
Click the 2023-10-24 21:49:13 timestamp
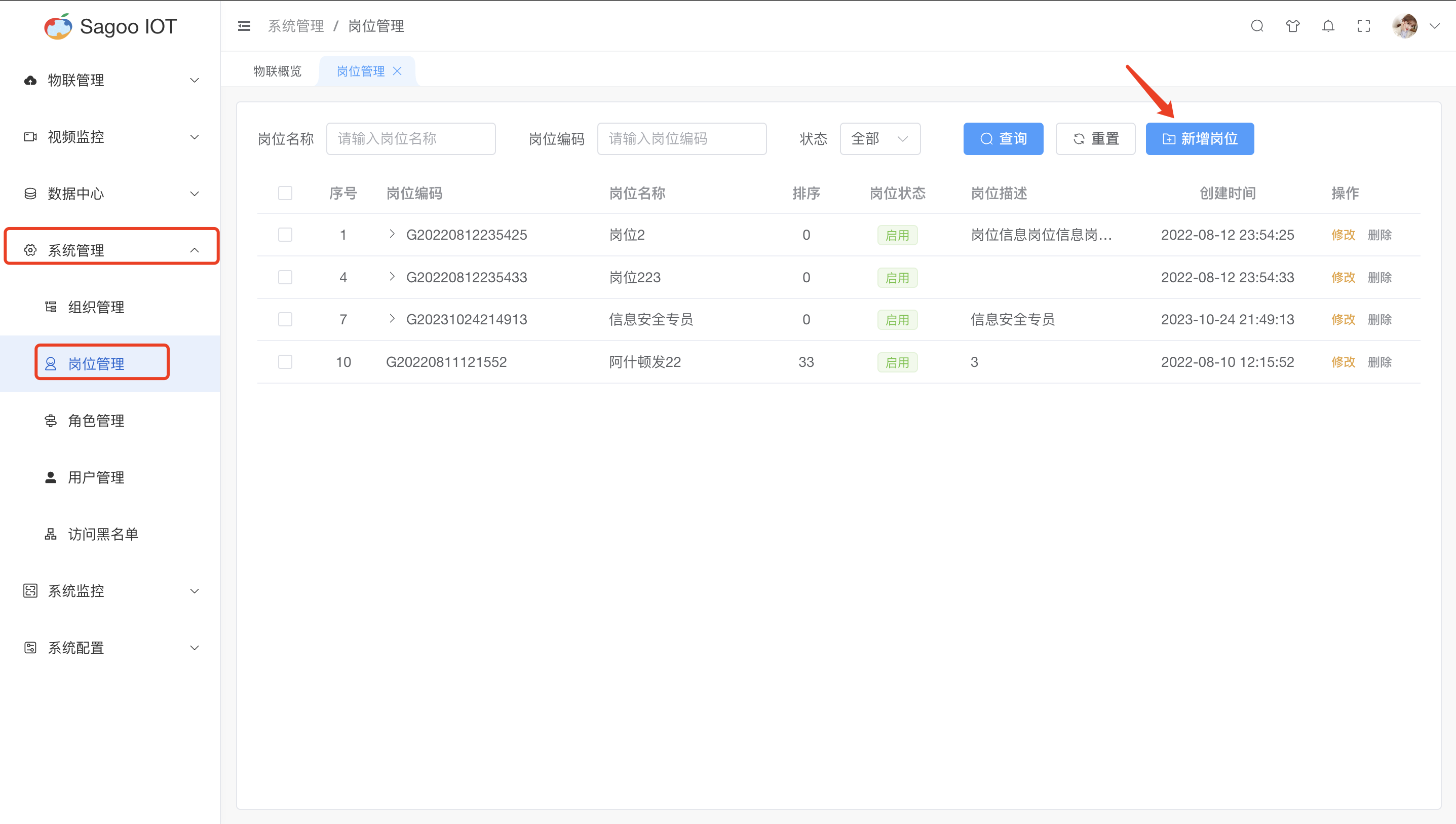(x=1228, y=319)
